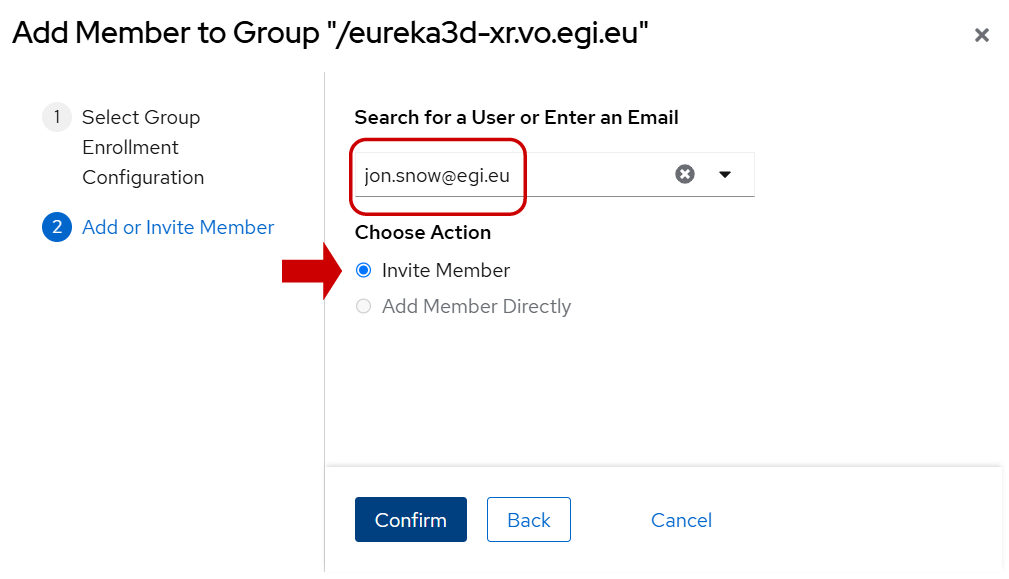Click the Choose Action heading
The height and width of the screenshot is (579, 1009).
[x=423, y=232]
